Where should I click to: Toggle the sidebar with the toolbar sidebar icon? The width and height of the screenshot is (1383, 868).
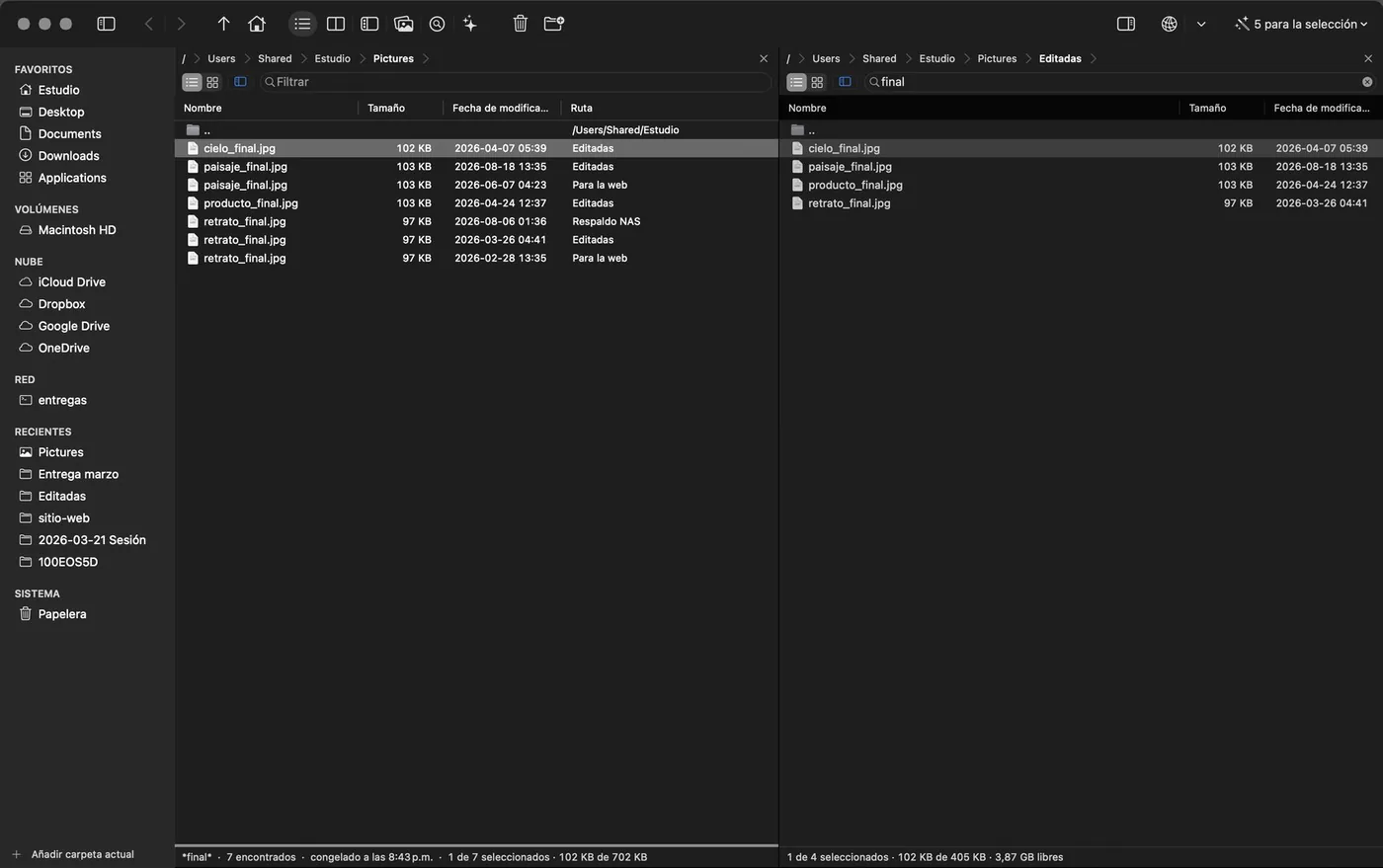[x=106, y=24]
